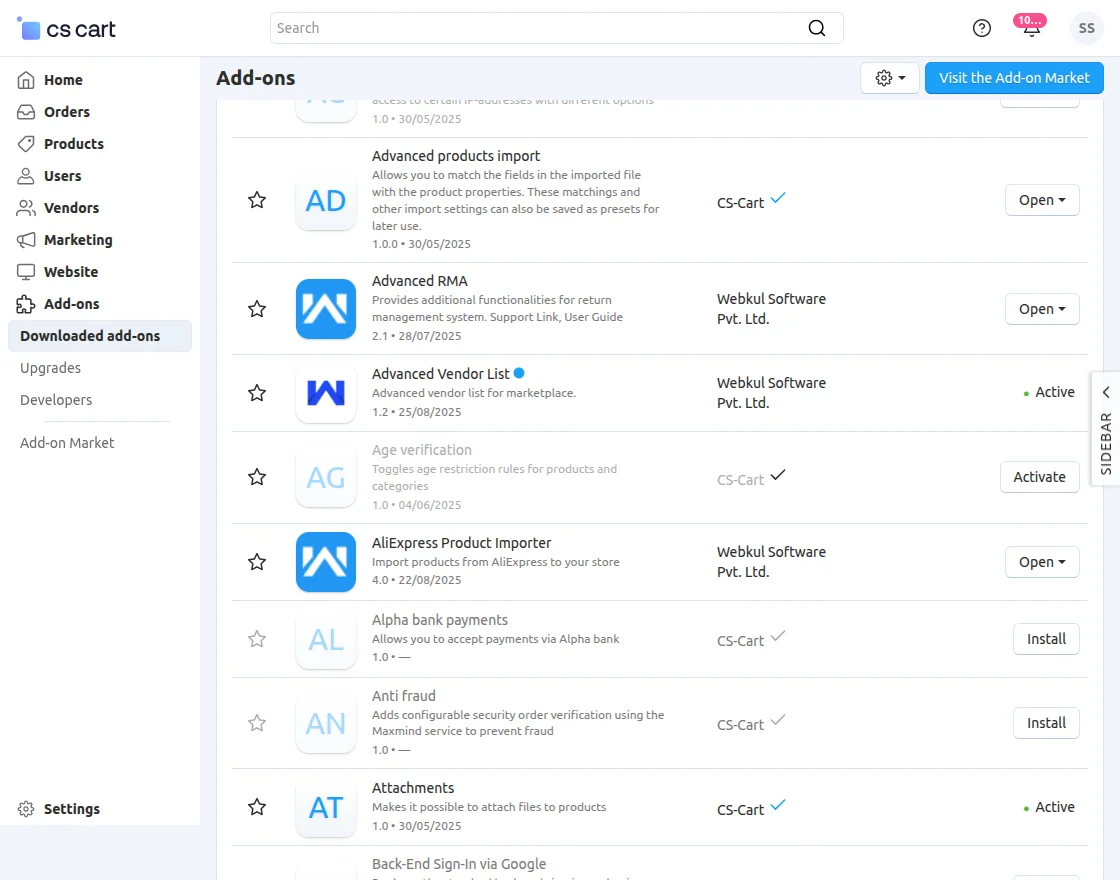The image size is (1120, 880).
Task: Favorite the Attachments add-on with the star
Action: [x=257, y=806]
